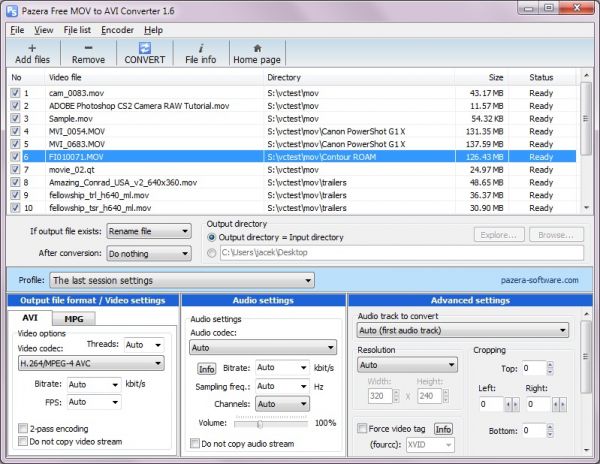Click Info button beside Force video tag

click(x=442, y=429)
